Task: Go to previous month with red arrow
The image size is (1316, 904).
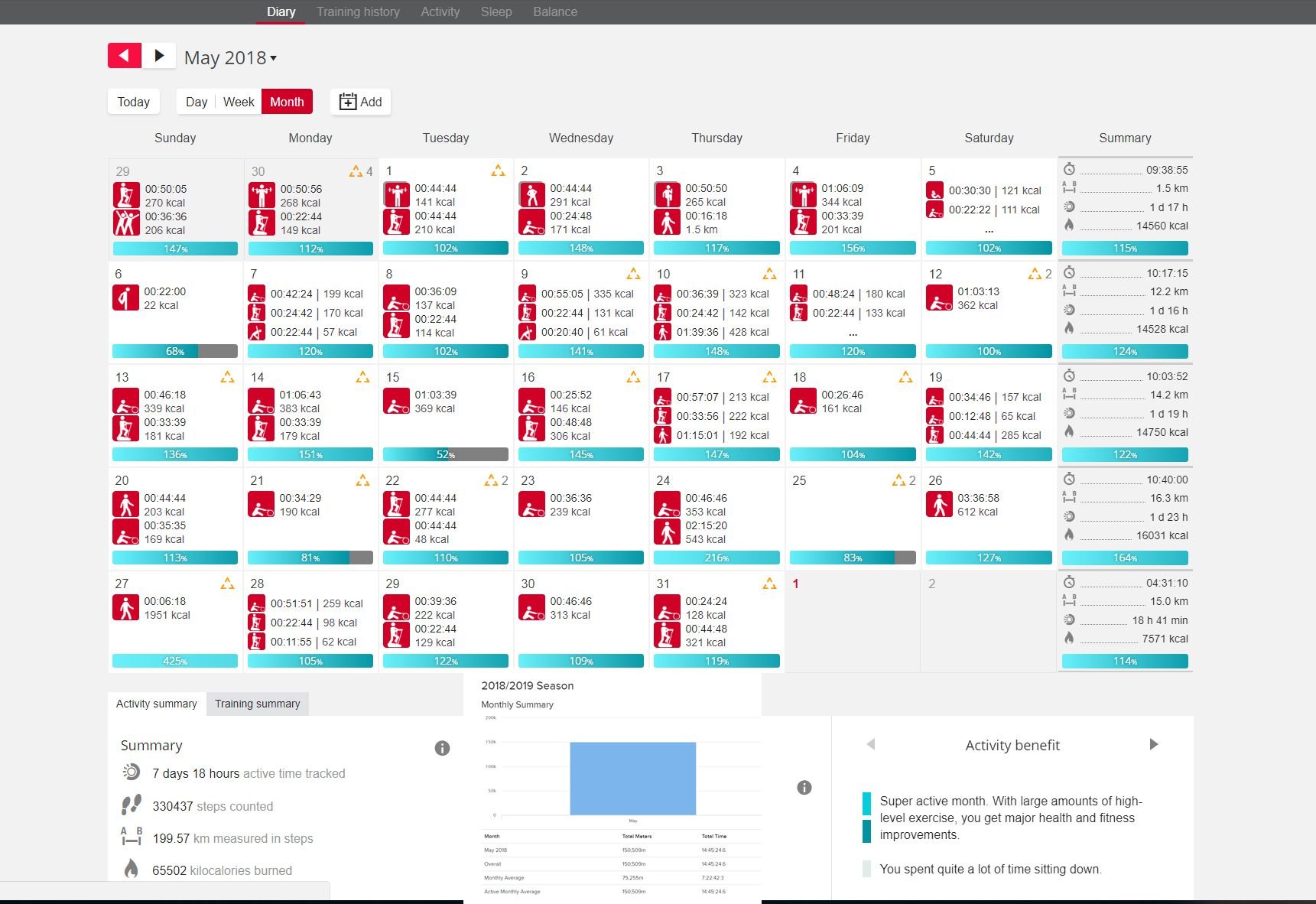Action: (124, 56)
